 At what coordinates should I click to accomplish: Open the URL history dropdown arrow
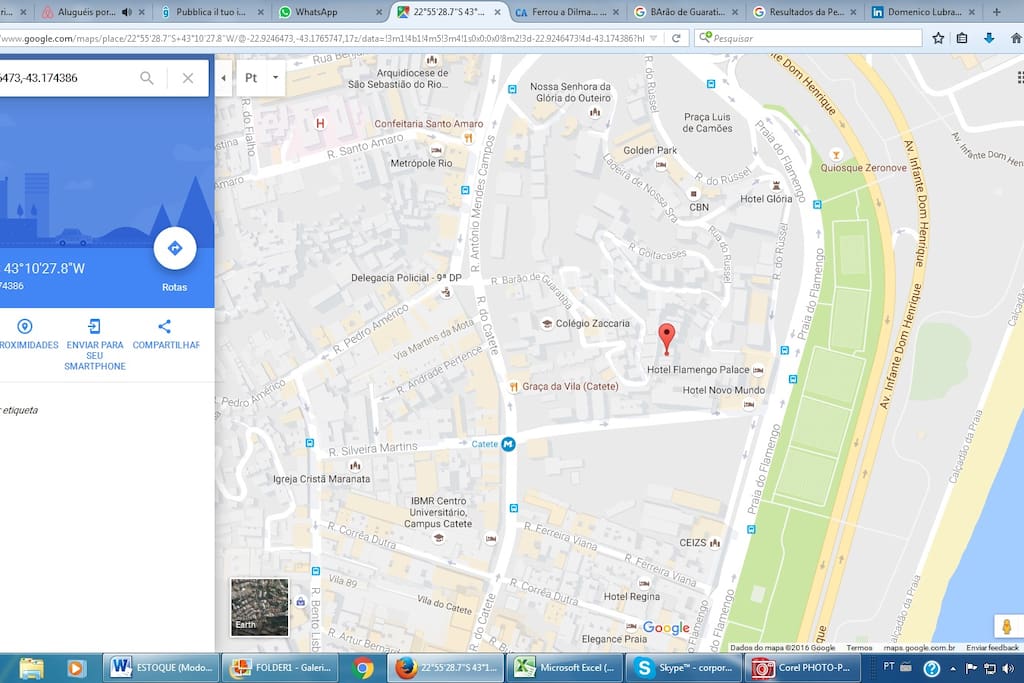coord(654,39)
